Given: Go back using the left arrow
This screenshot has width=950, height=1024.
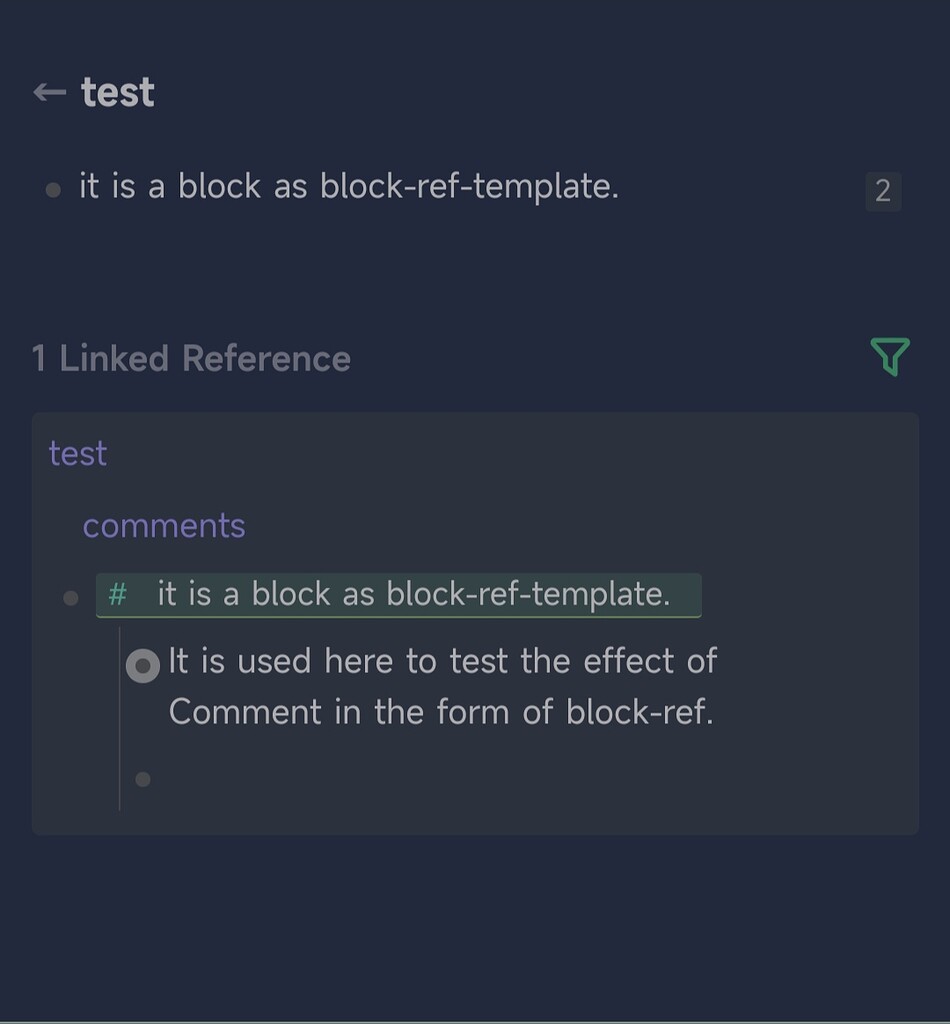Looking at the screenshot, I should [x=50, y=92].
